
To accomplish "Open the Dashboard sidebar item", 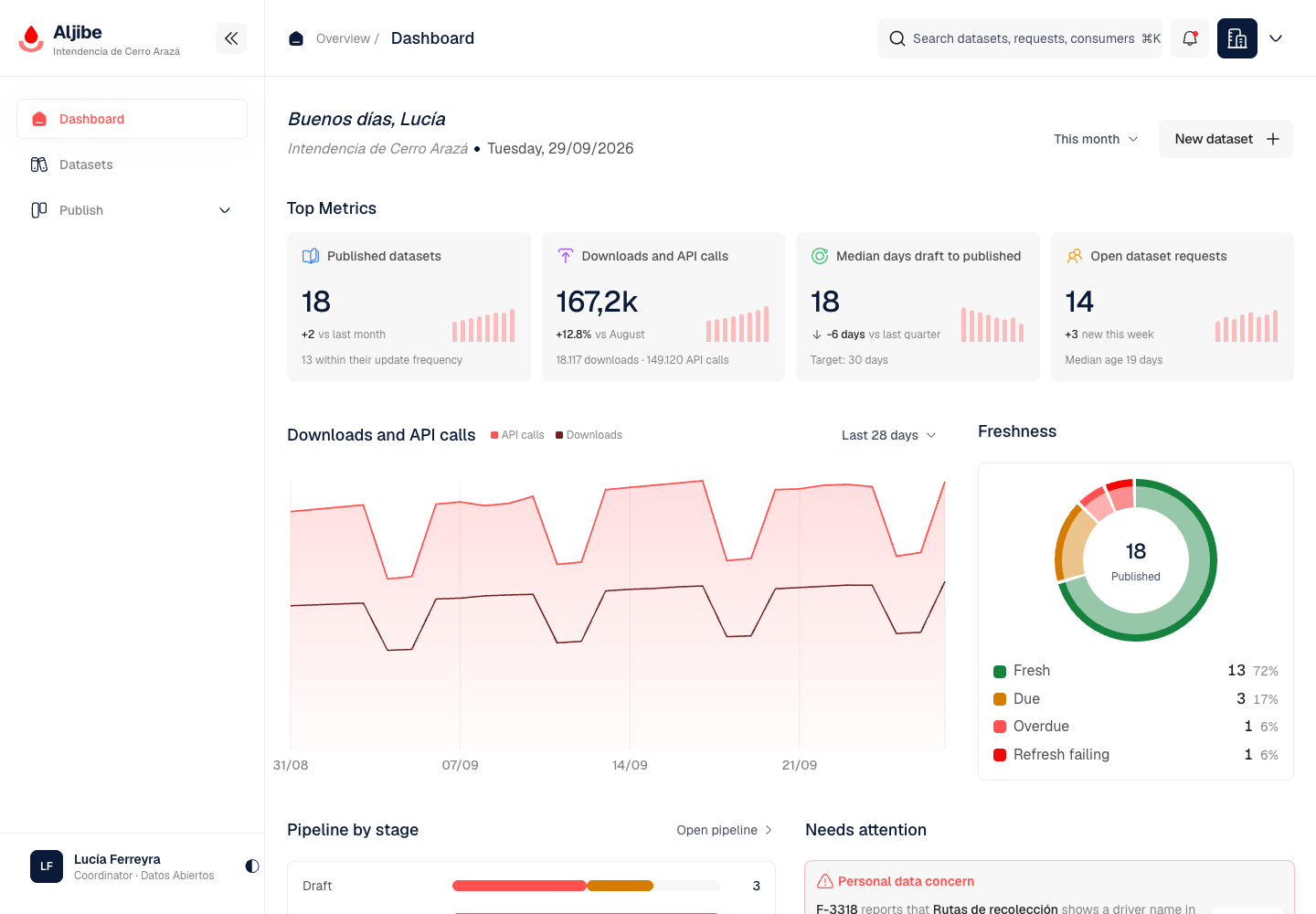I will pos(132,119).
